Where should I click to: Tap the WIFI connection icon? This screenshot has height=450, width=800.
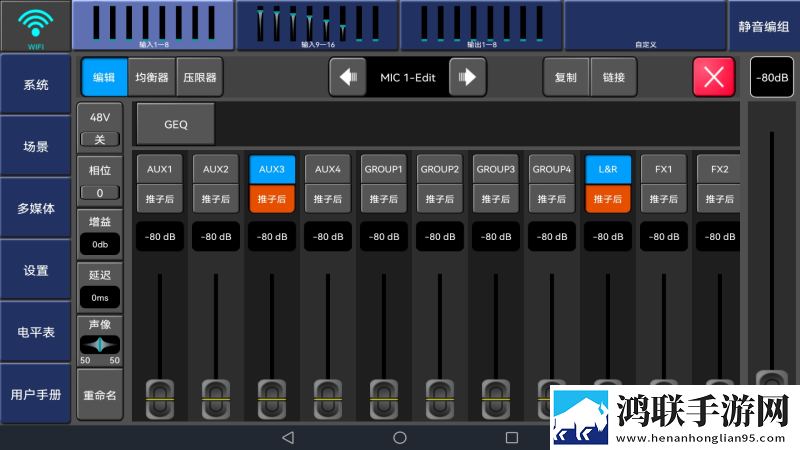click(x=35, y=26)
